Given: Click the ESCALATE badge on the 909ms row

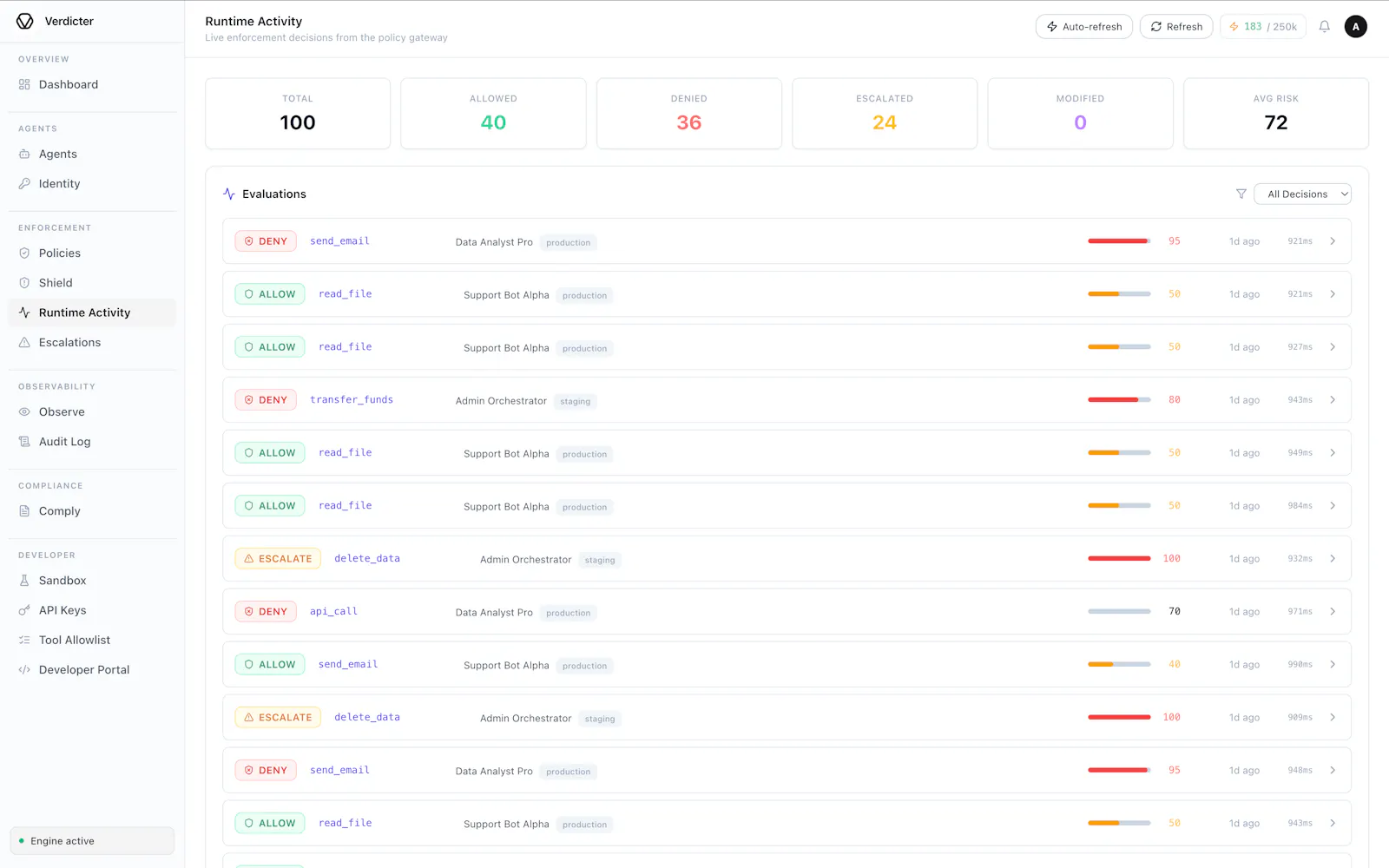Looking at the screenshot, I should tap(278, 718).
